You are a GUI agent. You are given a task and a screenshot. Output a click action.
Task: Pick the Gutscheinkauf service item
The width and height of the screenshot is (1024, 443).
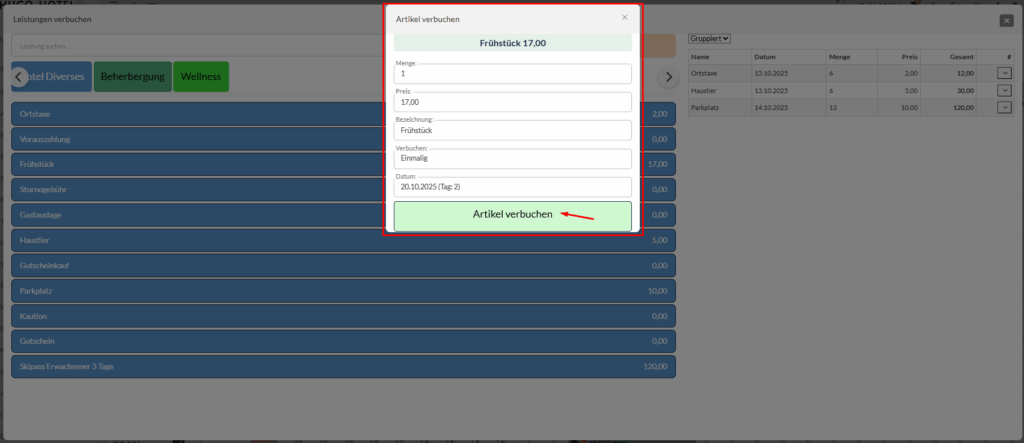pyautogui.click(x=200, y=266)
